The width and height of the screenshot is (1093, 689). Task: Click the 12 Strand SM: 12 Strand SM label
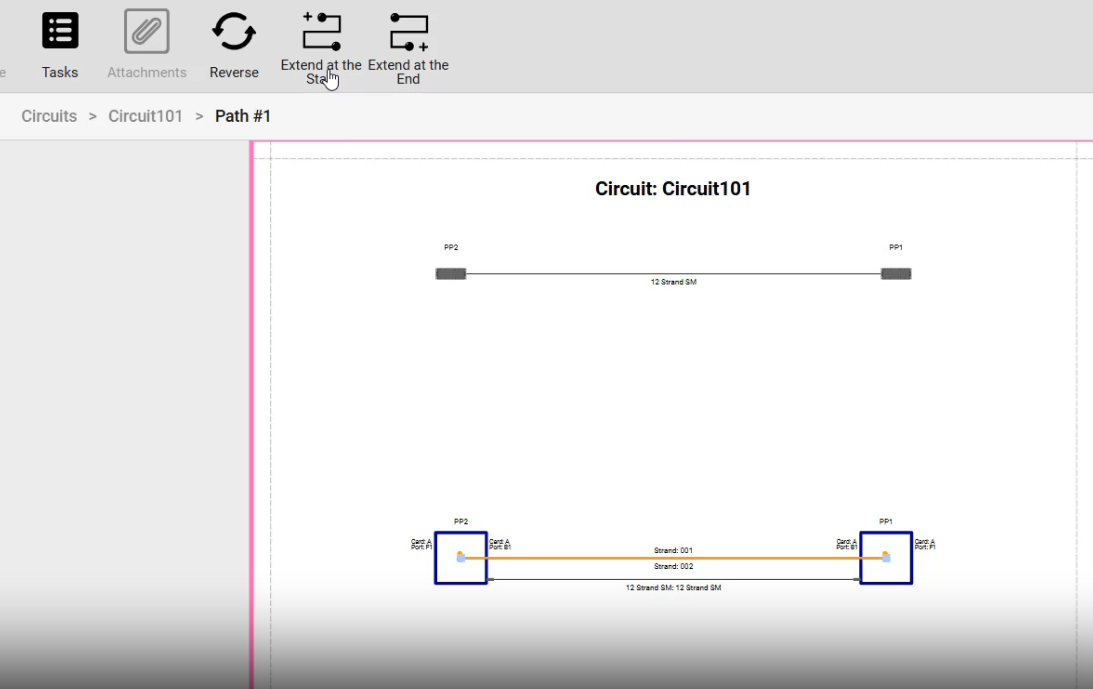click(673, 588)
